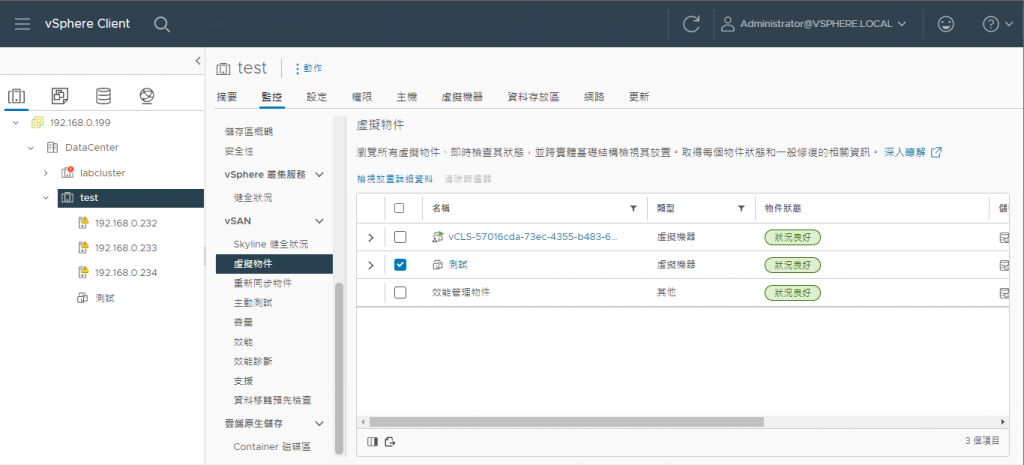Click storage policy icon in 效能管理物件 row
The image size is (1024, 465).
(x=1004, y=293)
